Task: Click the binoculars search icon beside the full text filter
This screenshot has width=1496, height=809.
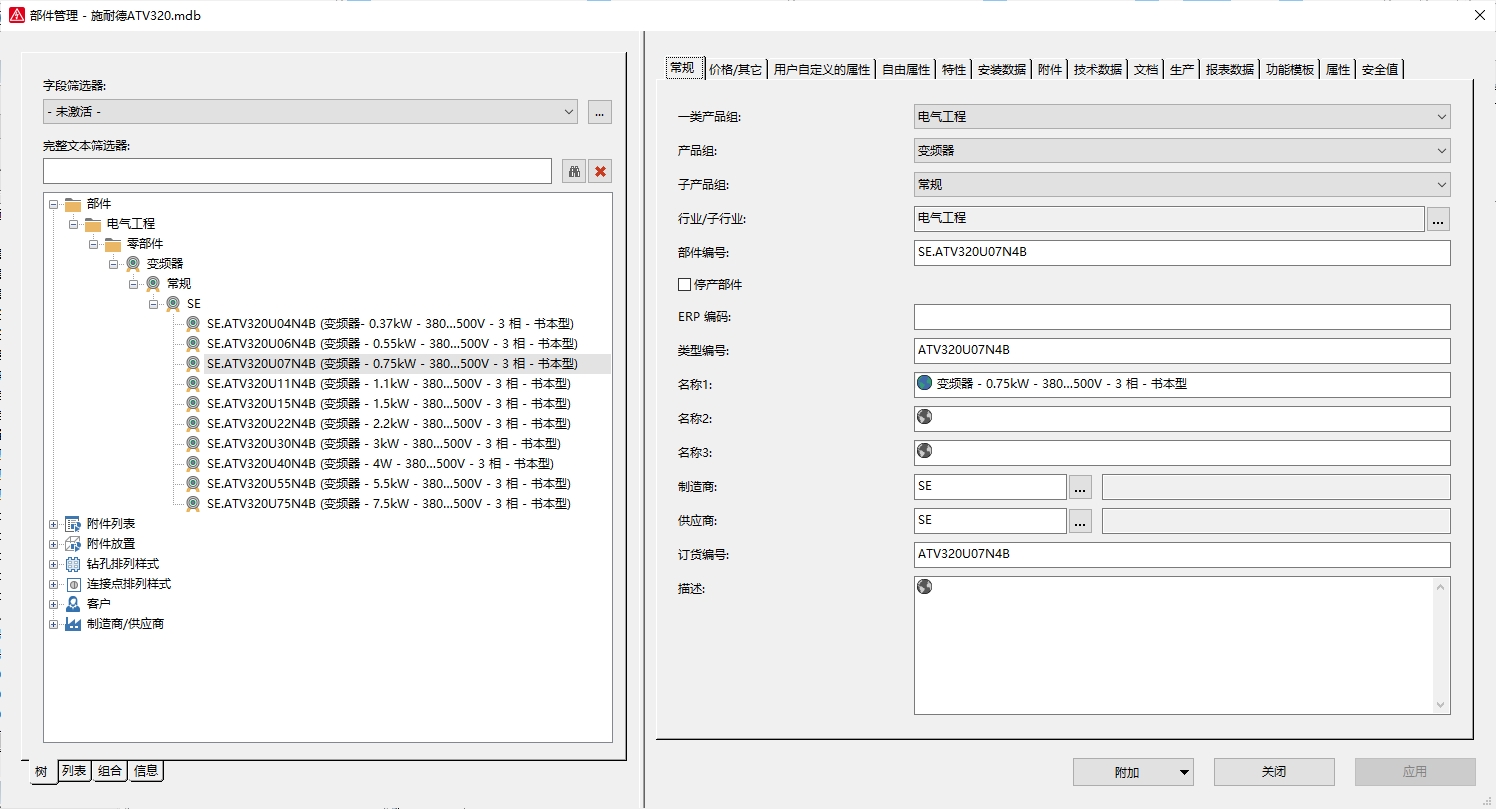Action: point(574,171)
